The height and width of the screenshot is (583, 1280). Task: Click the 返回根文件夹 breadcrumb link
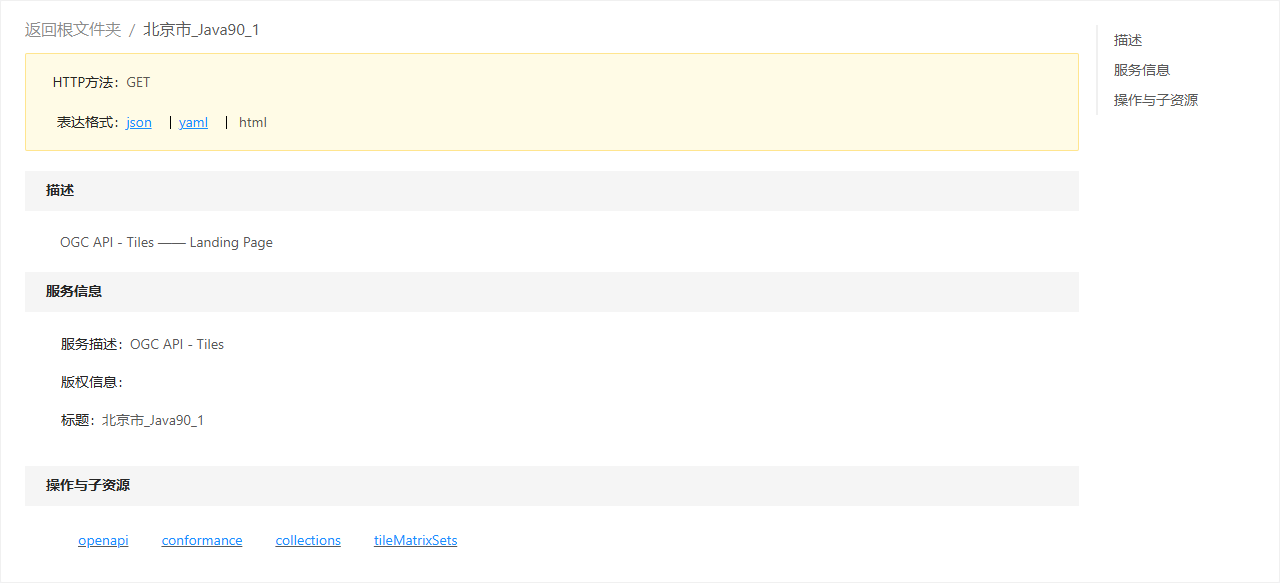73,30
